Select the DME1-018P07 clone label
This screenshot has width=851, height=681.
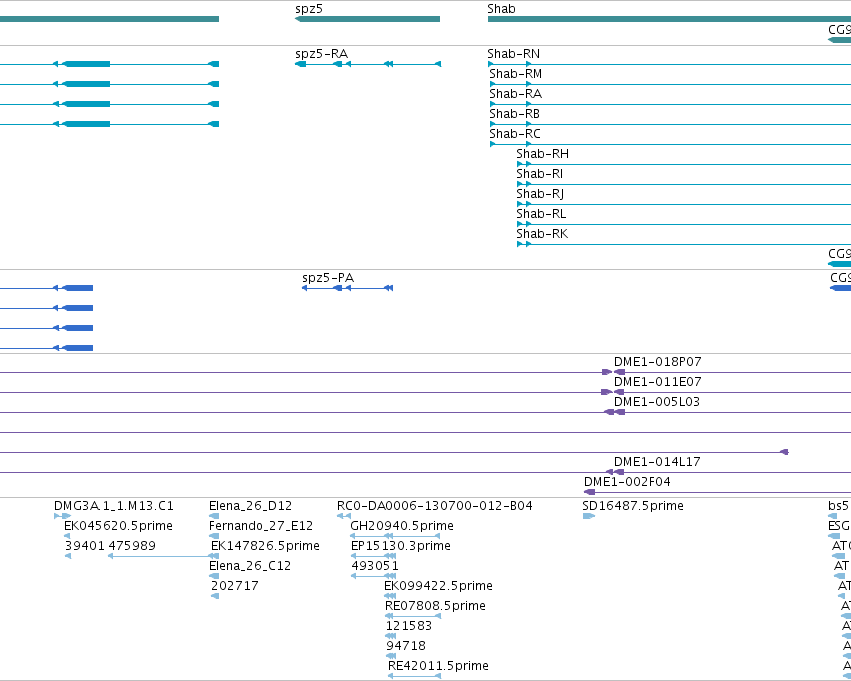pyautogui.click(x=657, y=362)
